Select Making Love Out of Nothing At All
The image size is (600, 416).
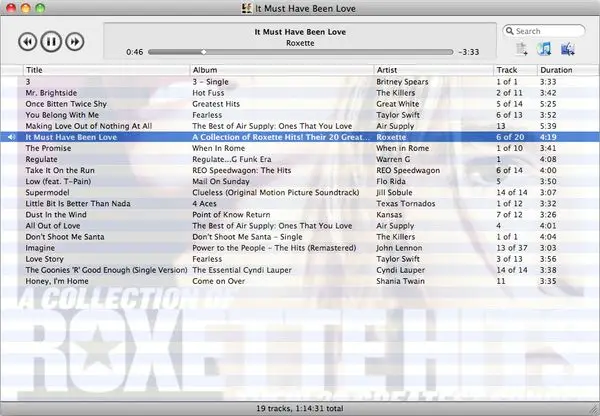[x=89, y=126]
